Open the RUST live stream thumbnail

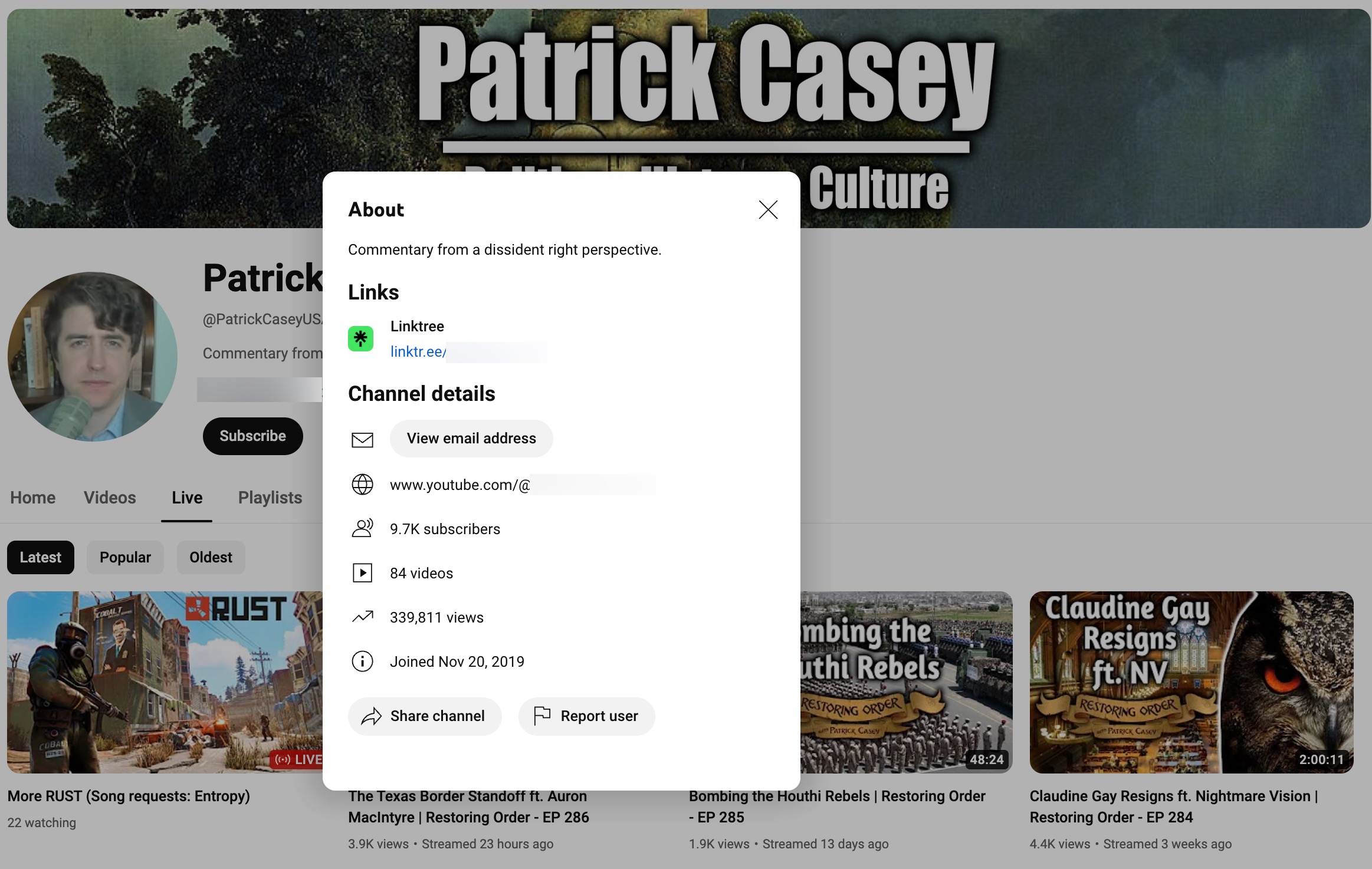tap(165, 682)
